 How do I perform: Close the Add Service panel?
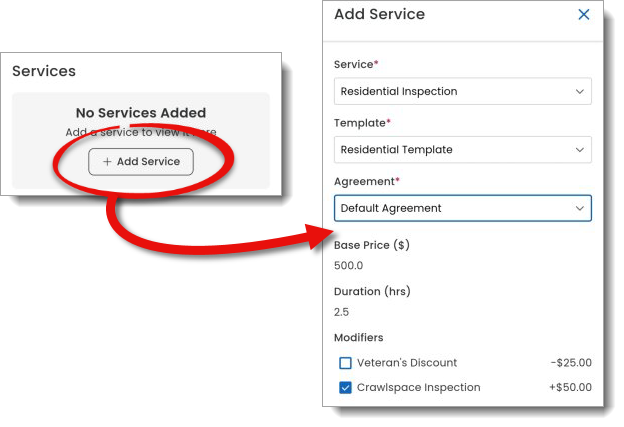584,15
